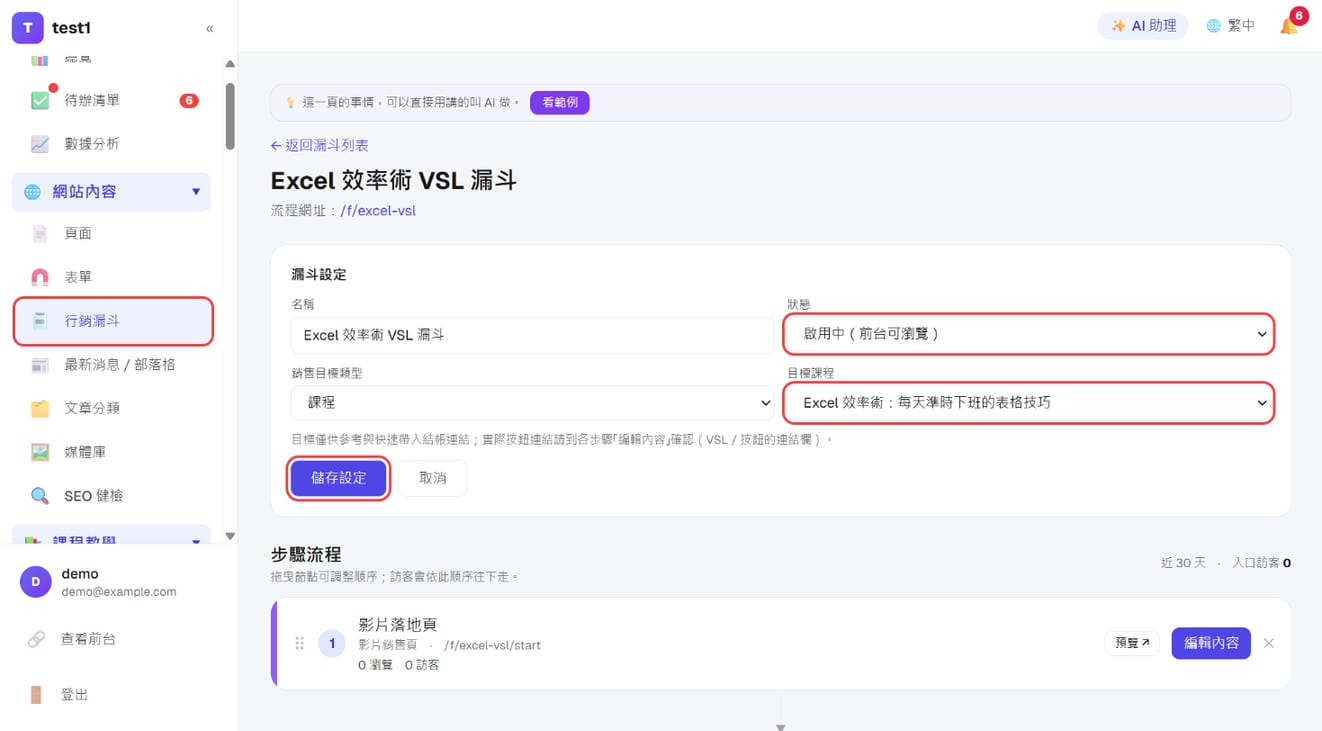Screen dimensions: 1322x731
Task: Click the 儲存設定 button
Action: (x=338, y=478)
